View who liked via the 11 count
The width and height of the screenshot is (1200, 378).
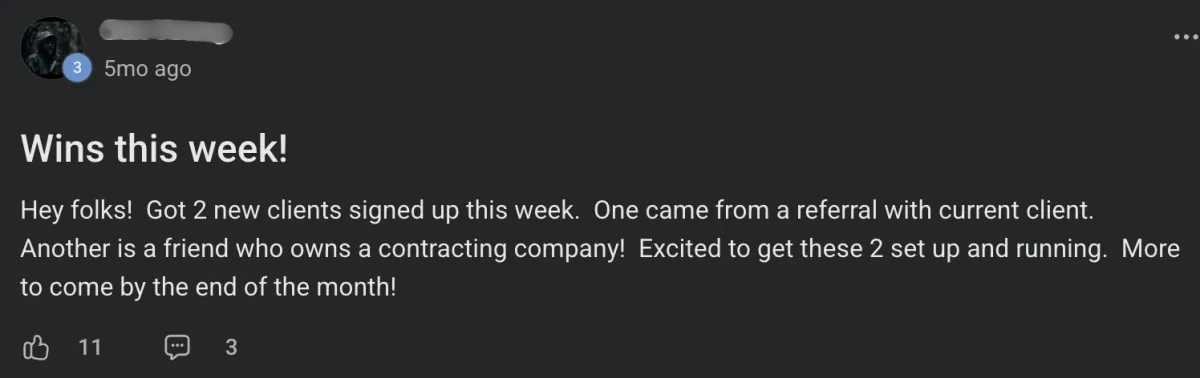tap(90, 348)
